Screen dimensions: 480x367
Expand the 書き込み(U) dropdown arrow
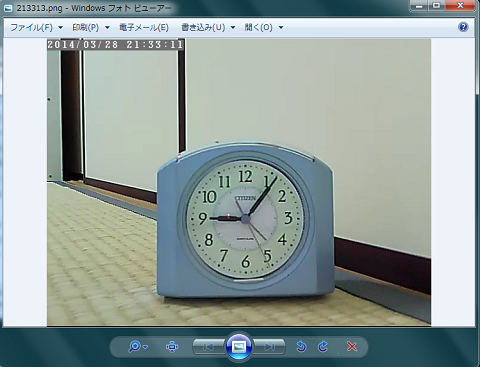[233, 28]
